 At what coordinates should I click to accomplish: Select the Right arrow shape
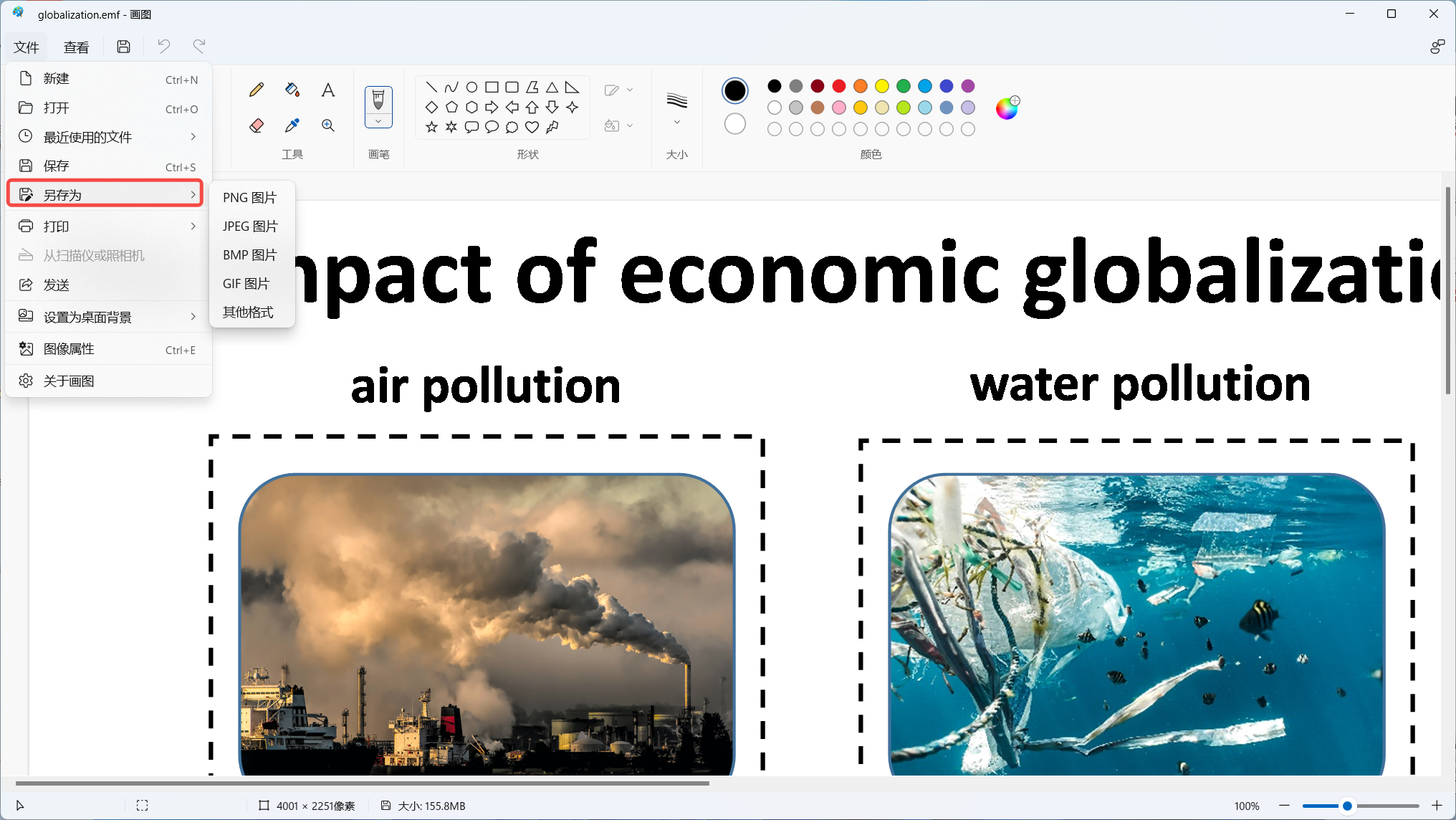(492, 107)
